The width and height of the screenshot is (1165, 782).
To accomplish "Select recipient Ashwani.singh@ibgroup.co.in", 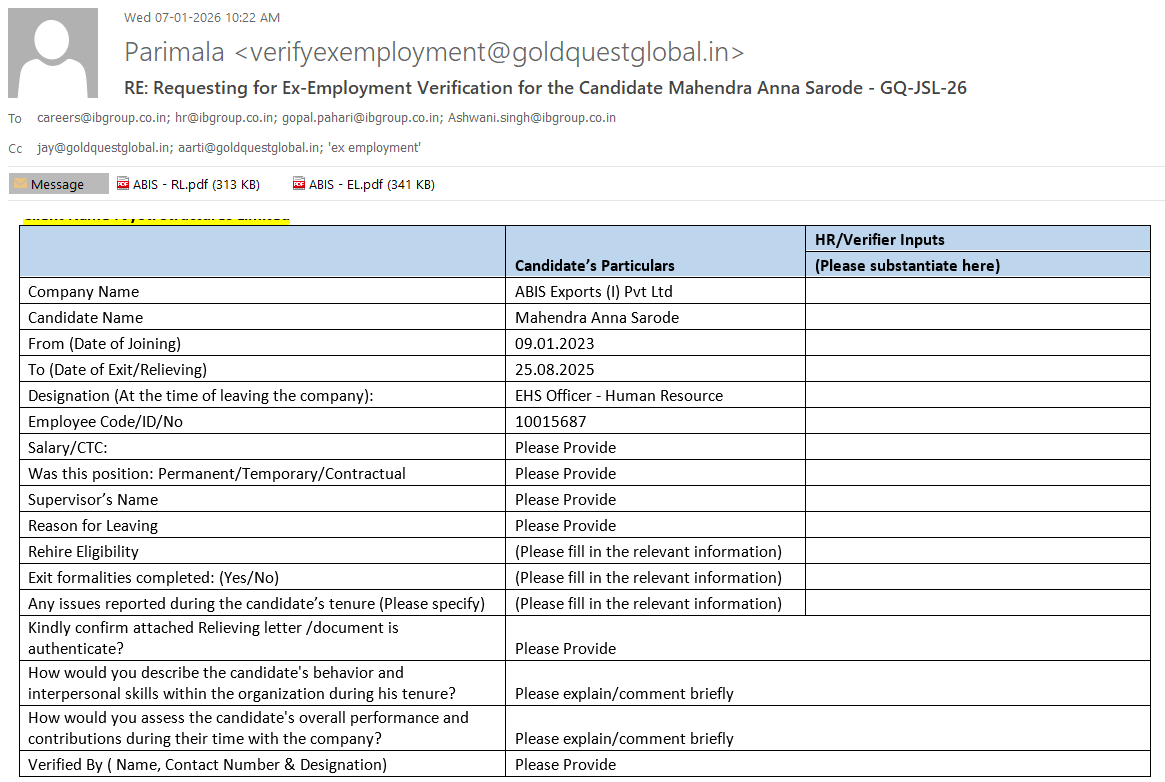I will (x=531, y=118).
